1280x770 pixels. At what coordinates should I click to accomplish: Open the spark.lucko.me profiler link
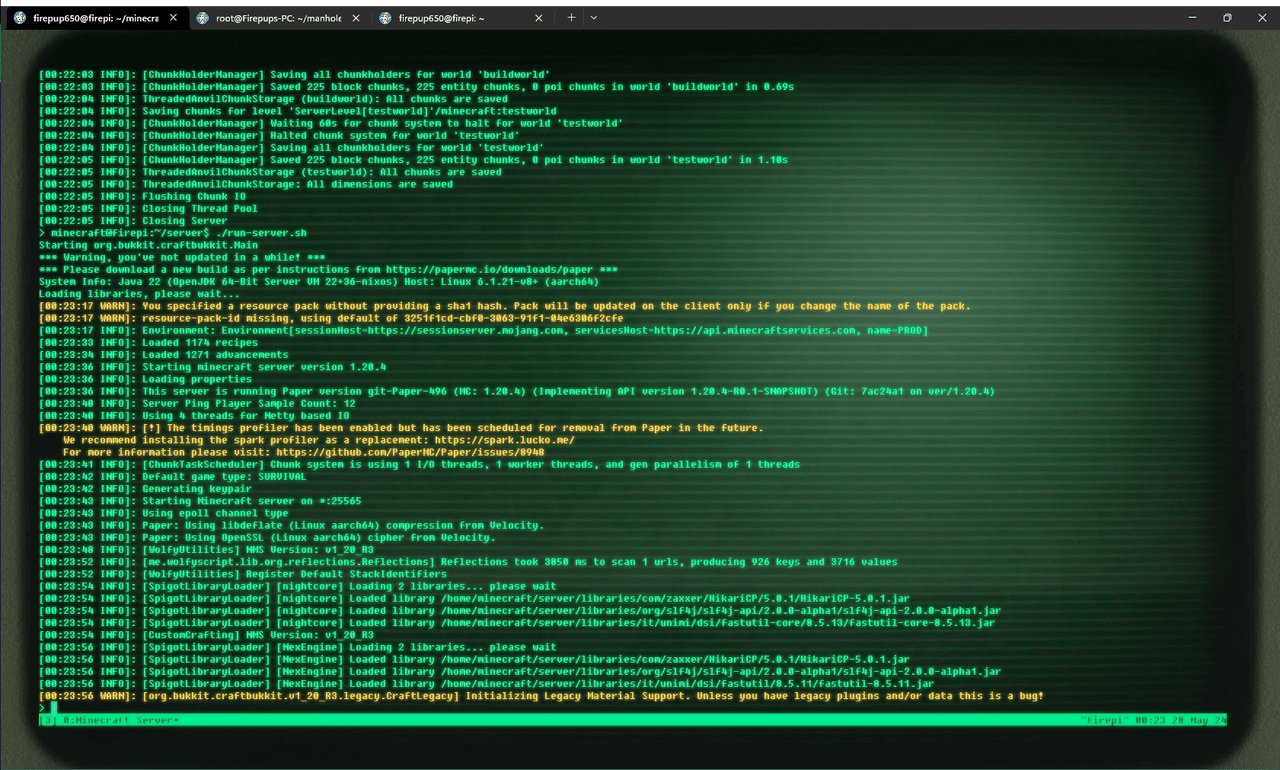503,440
